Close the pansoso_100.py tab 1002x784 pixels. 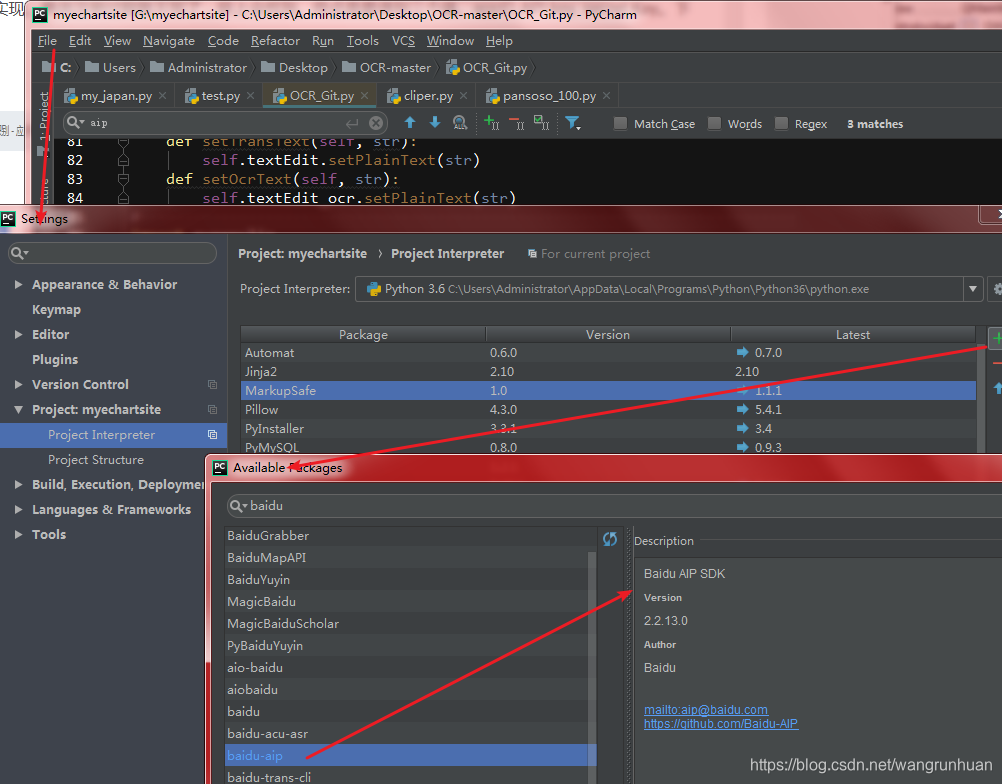point(606,96)
